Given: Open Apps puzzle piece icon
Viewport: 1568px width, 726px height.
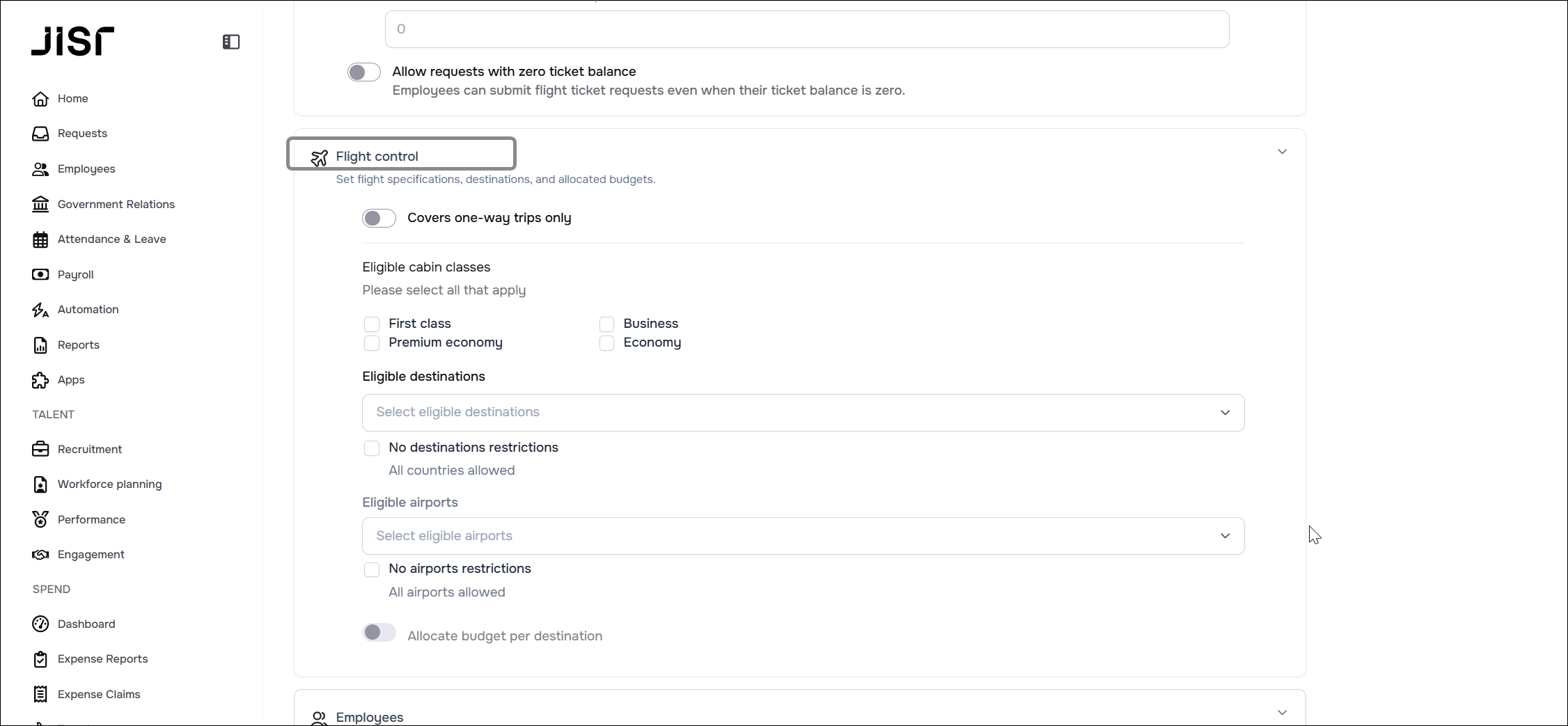Looking at the screenshot, I should click(x=40, y=380).
